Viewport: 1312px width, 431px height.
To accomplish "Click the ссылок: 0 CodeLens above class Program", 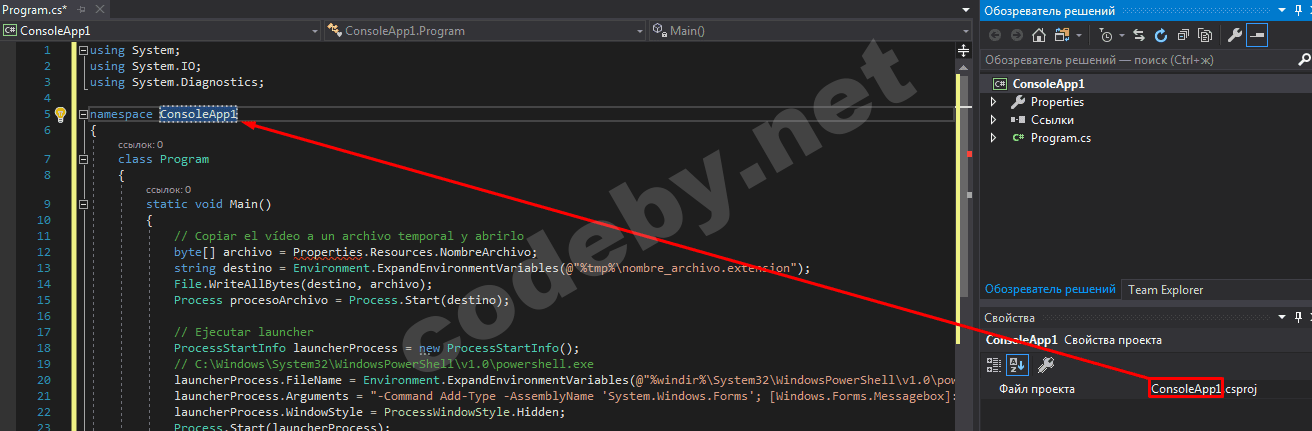I will click(x=140, y=145).
